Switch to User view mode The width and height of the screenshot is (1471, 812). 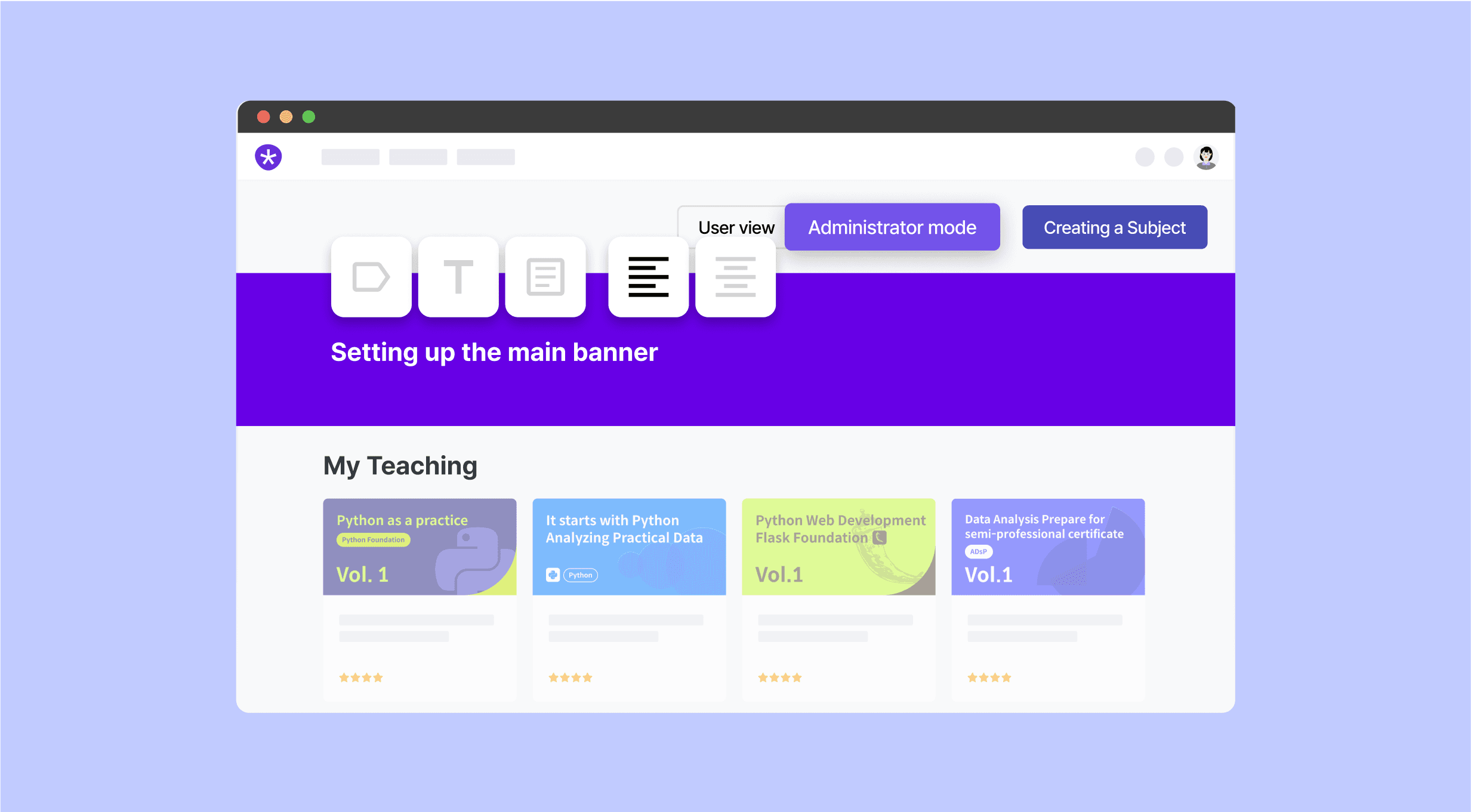735,227
